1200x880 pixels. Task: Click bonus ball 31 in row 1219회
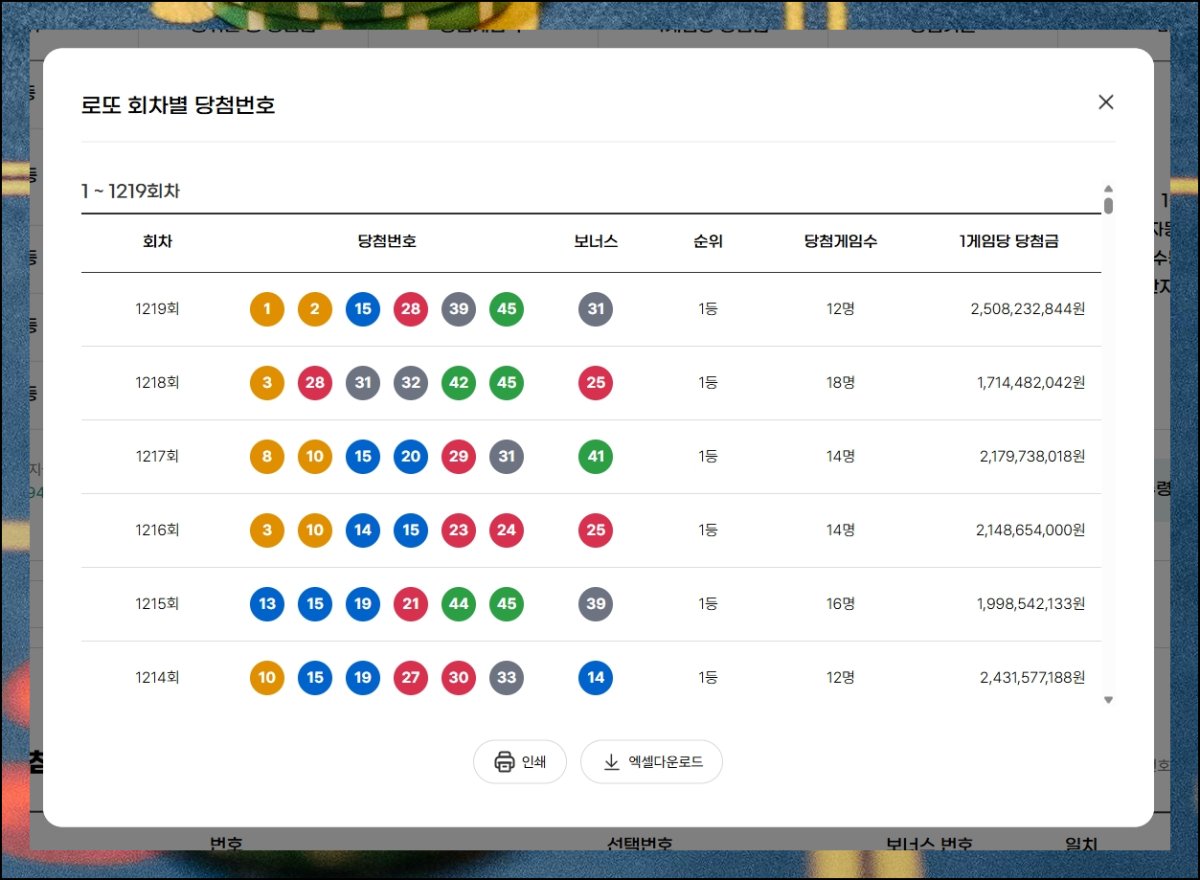pyautogui.click(x=596, y=309)
